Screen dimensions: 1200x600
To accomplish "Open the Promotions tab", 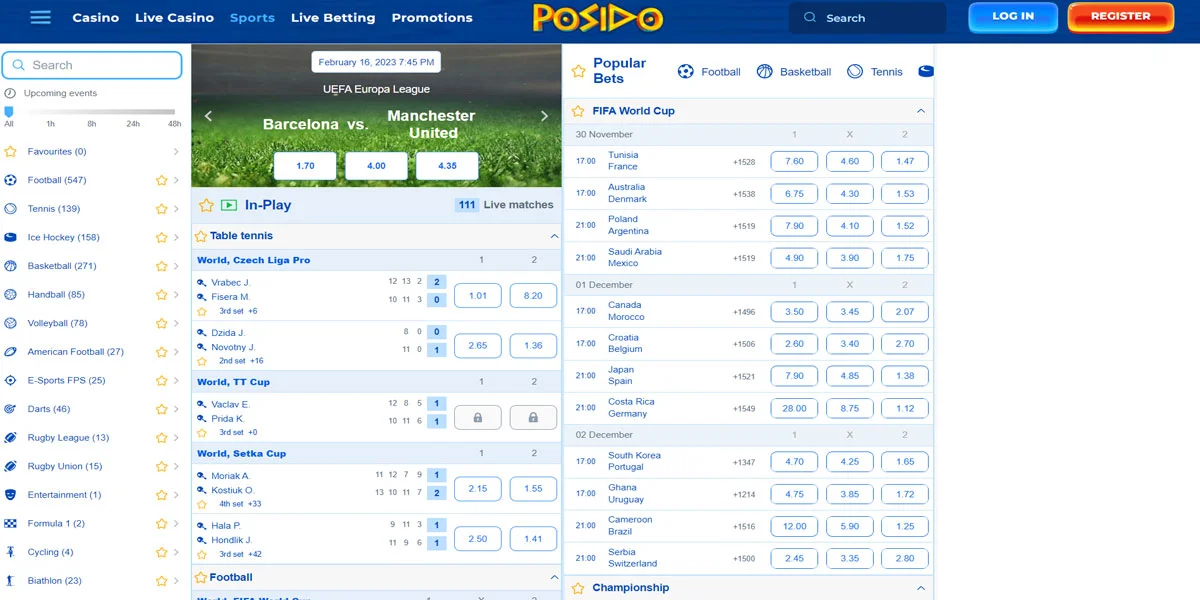I will pos(432,18).
